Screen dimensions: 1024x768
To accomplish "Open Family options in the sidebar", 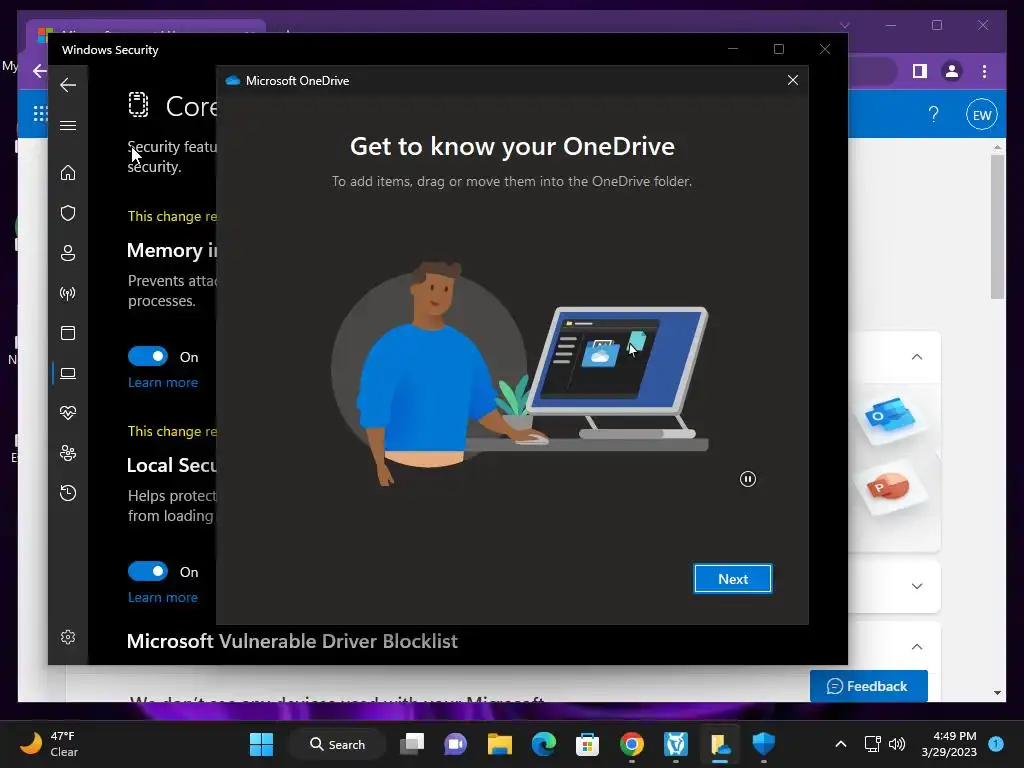I will click(x=68, y=453).
